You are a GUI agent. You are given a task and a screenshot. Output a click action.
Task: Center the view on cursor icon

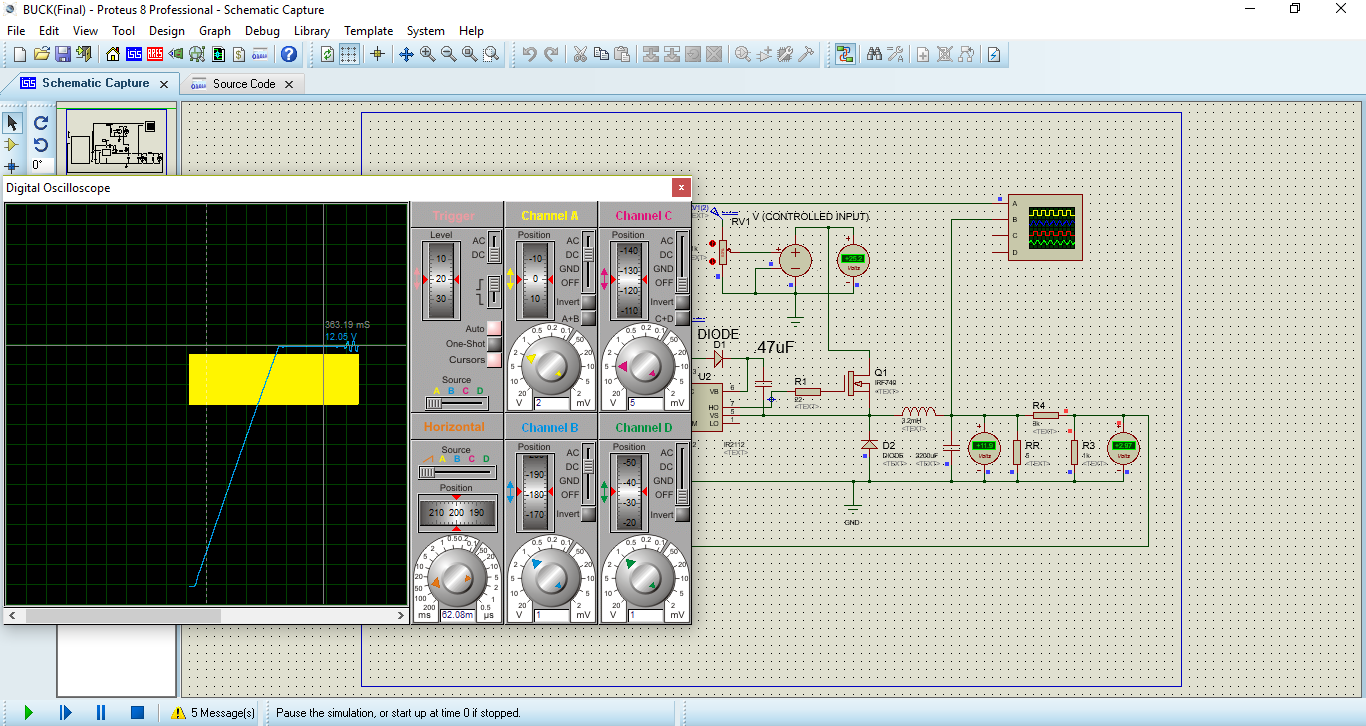(x=377, y=54)
